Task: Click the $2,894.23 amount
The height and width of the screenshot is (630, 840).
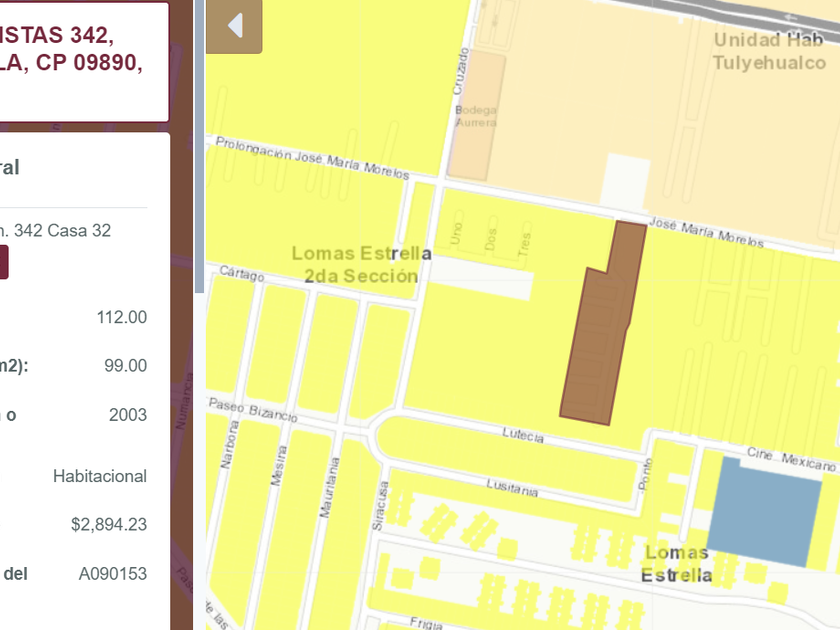Action: [x=108, y=524]
